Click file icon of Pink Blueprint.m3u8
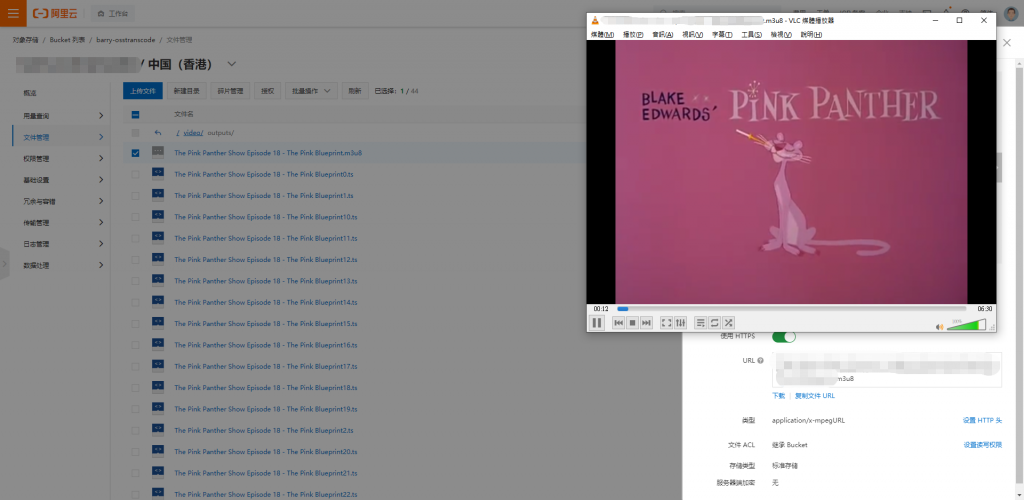Viewport: 1024px width, 500px height. 157,153
